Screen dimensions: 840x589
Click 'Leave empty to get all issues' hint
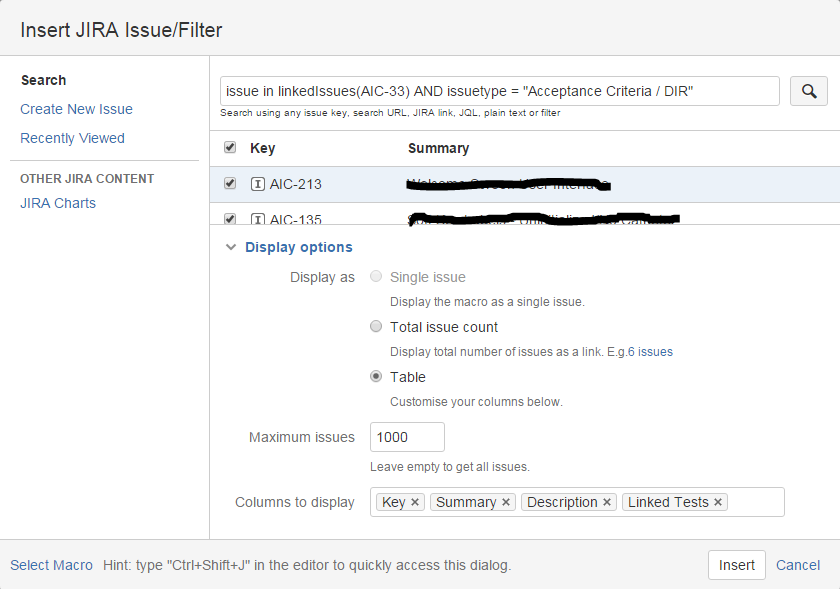tap(450, 467)
